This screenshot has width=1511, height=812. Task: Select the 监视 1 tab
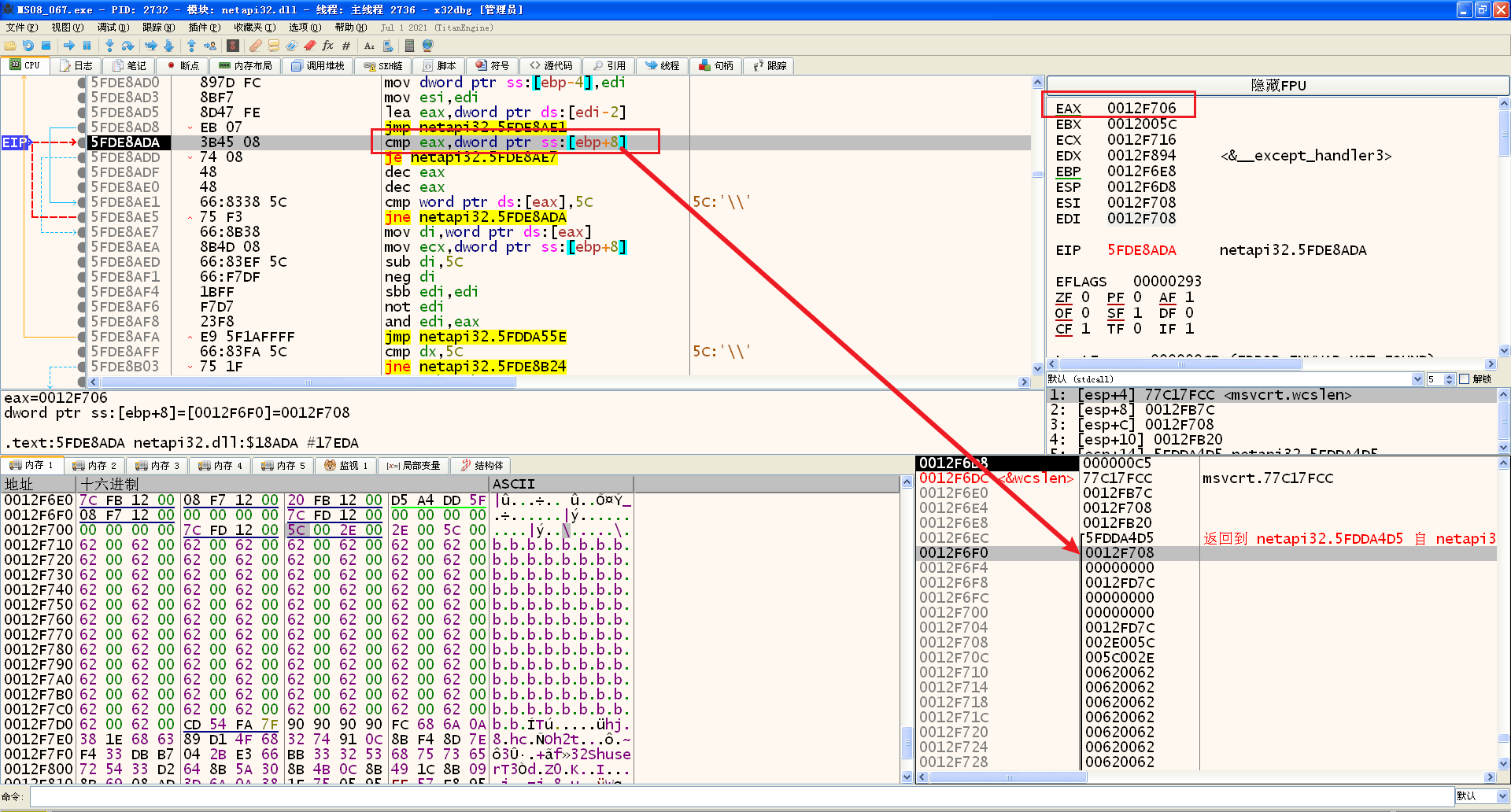345,466
